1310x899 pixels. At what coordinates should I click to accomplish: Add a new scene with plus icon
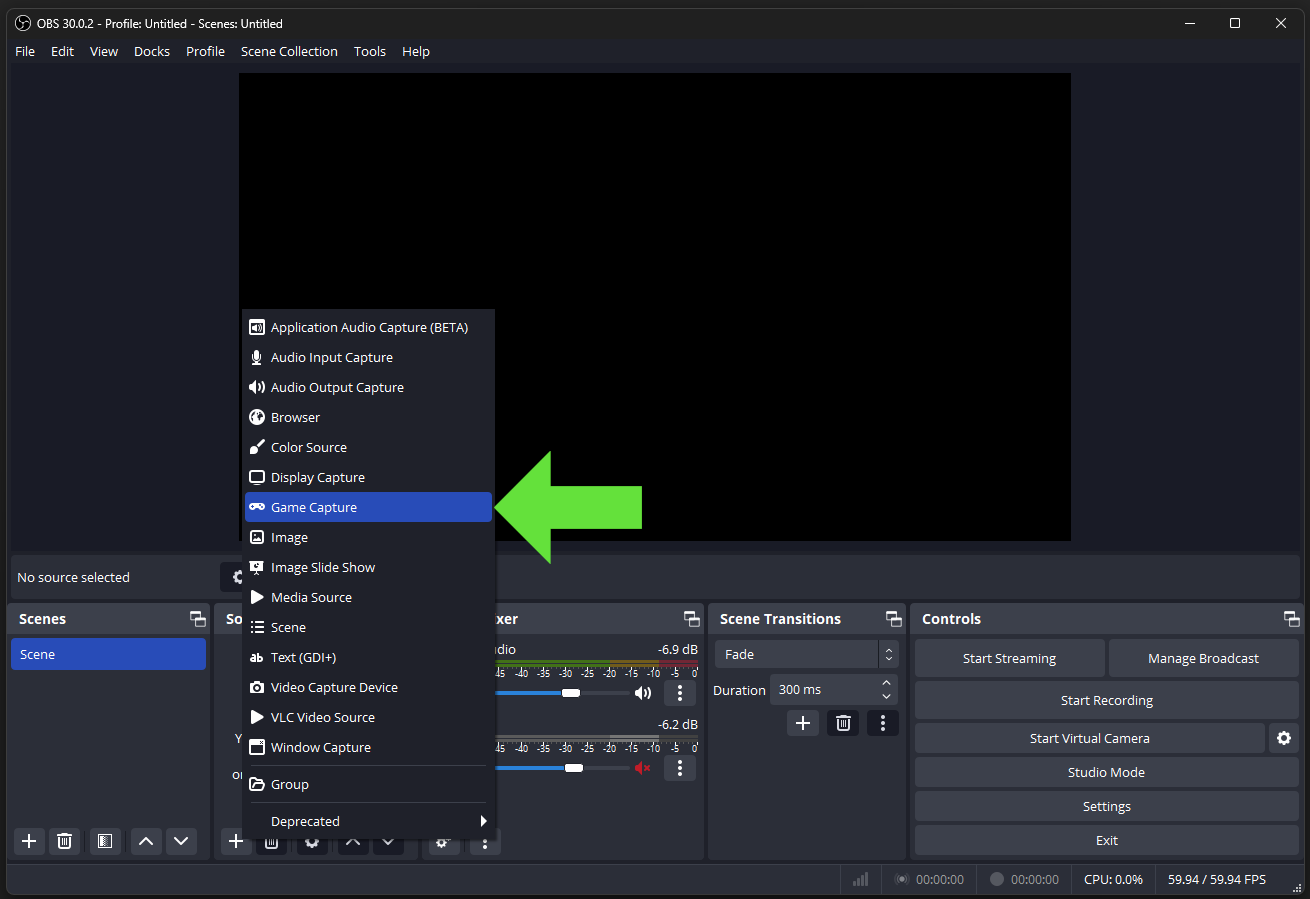(29, 841)
